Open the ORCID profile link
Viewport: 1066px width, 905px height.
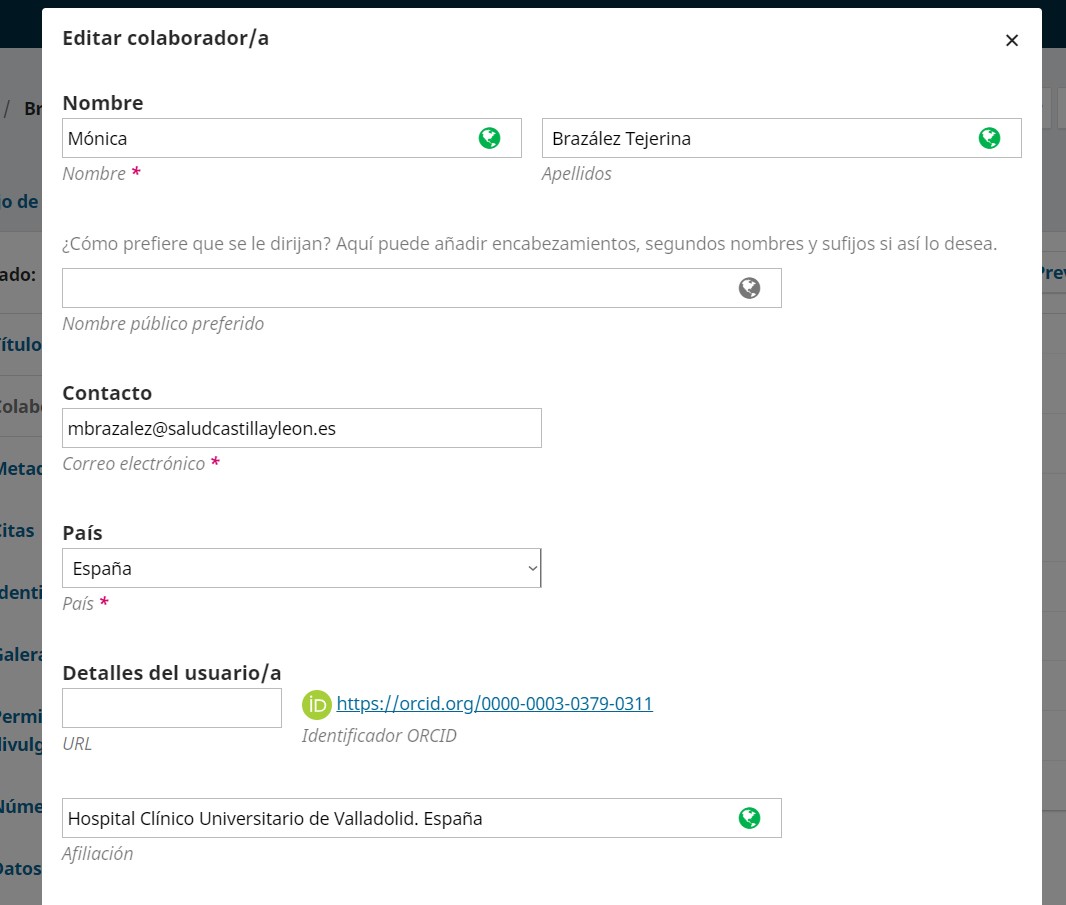pyautogui.click(x=494, y=704)
